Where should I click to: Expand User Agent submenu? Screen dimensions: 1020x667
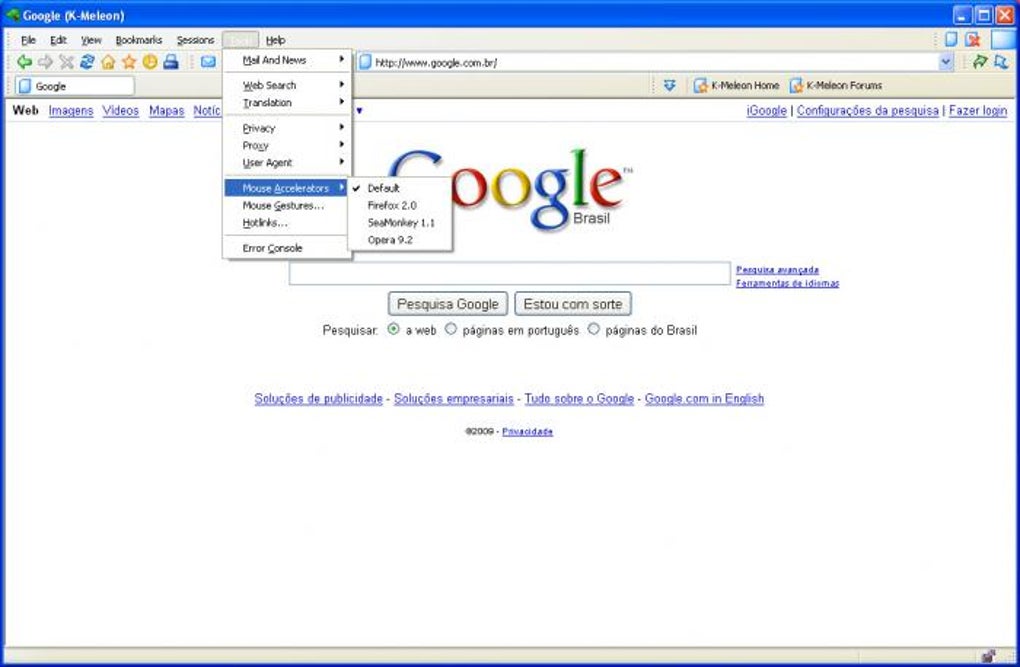pos(287,163)
